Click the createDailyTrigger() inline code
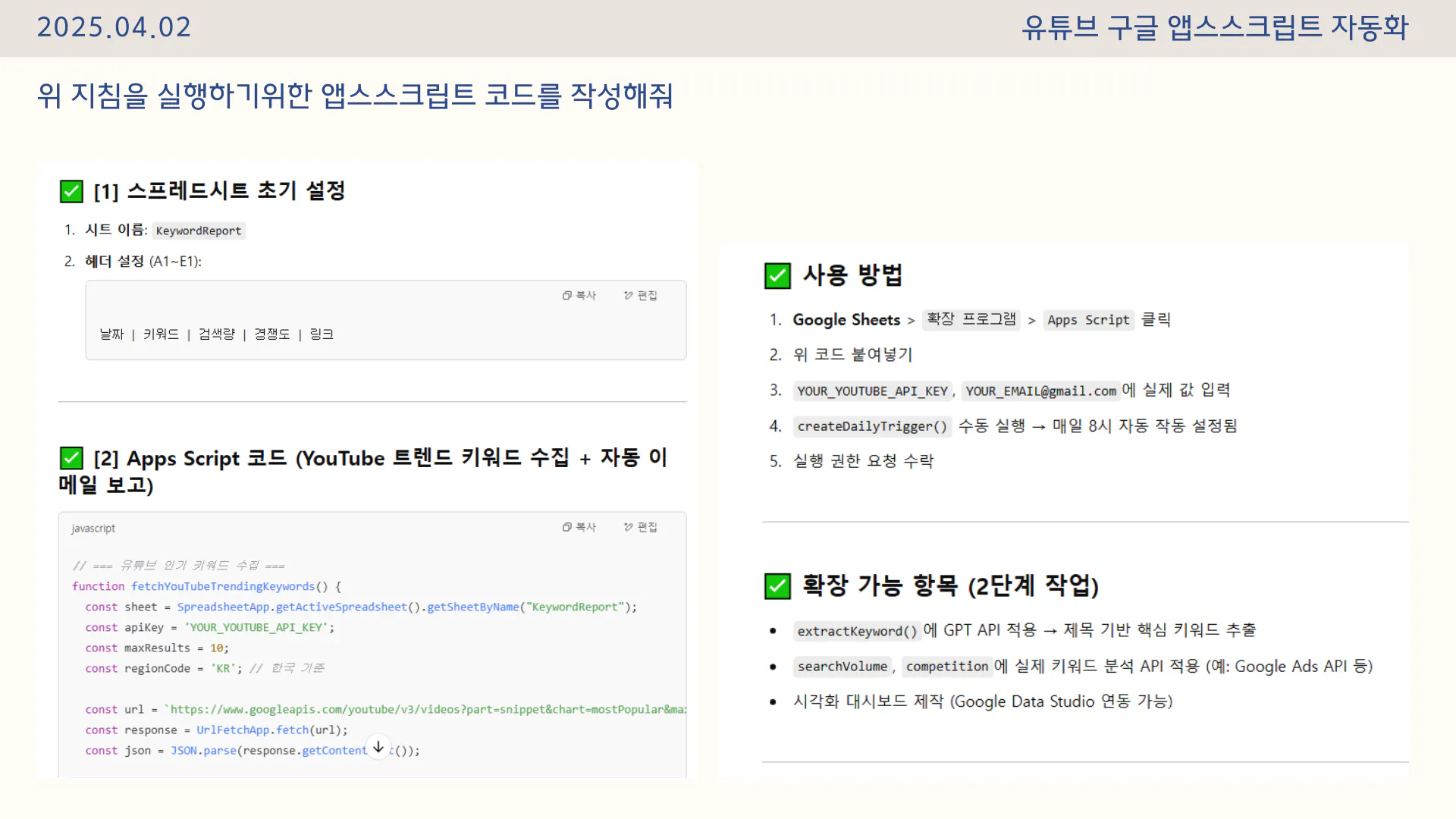 pos(872,426)
